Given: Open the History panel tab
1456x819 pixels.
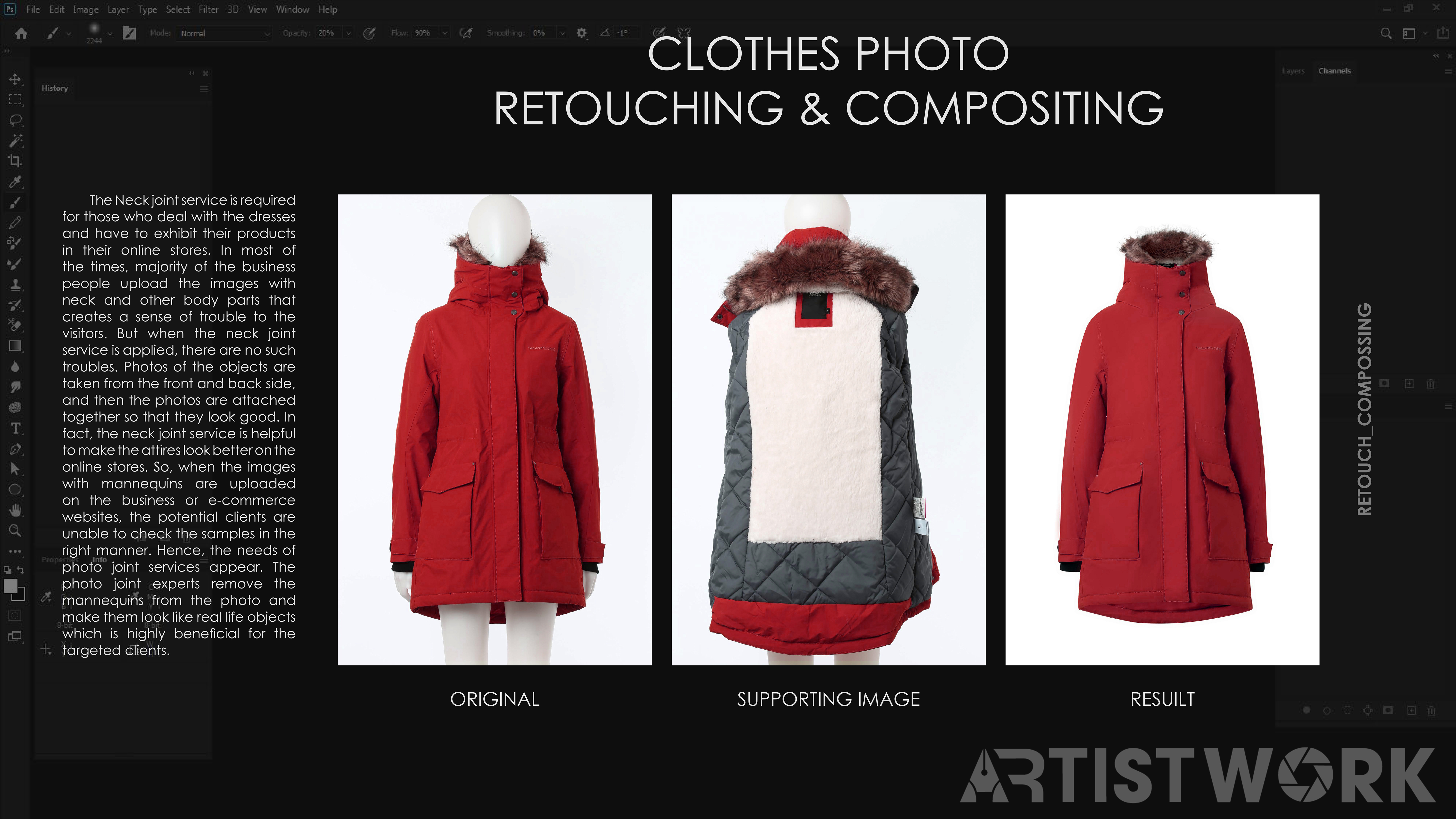Looking at the screenshot, I should click(x=55, y=88).
